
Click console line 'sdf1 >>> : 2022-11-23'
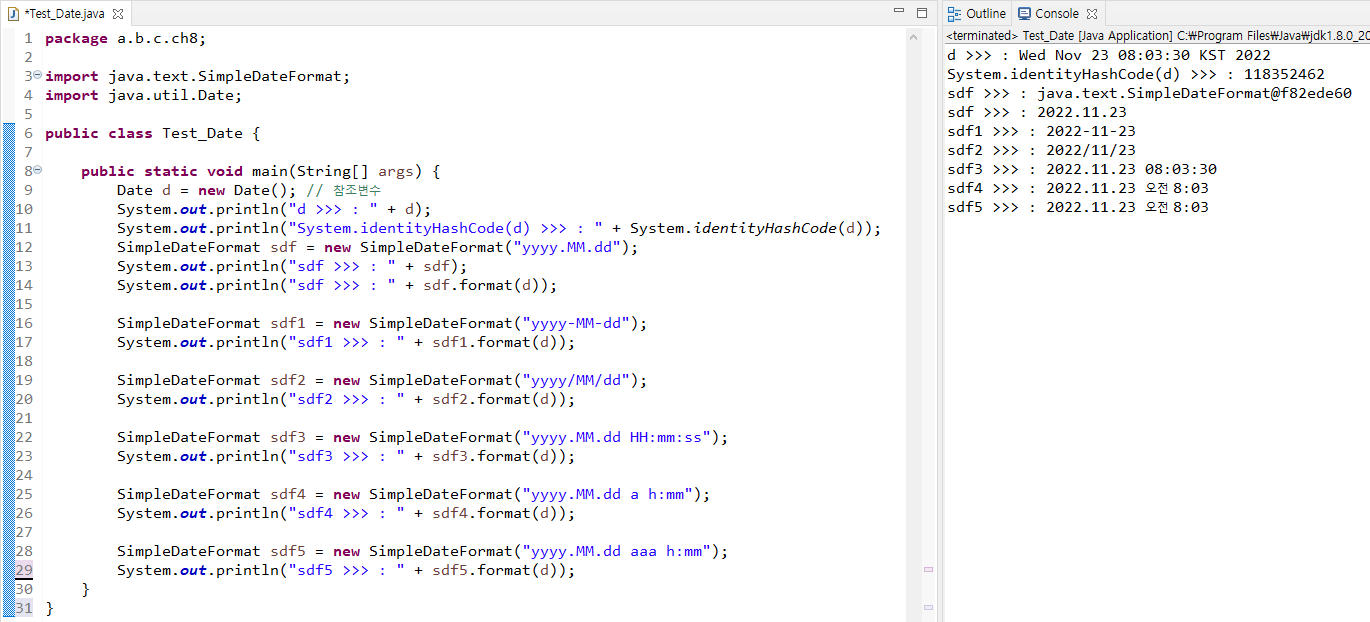[1041, 131]
